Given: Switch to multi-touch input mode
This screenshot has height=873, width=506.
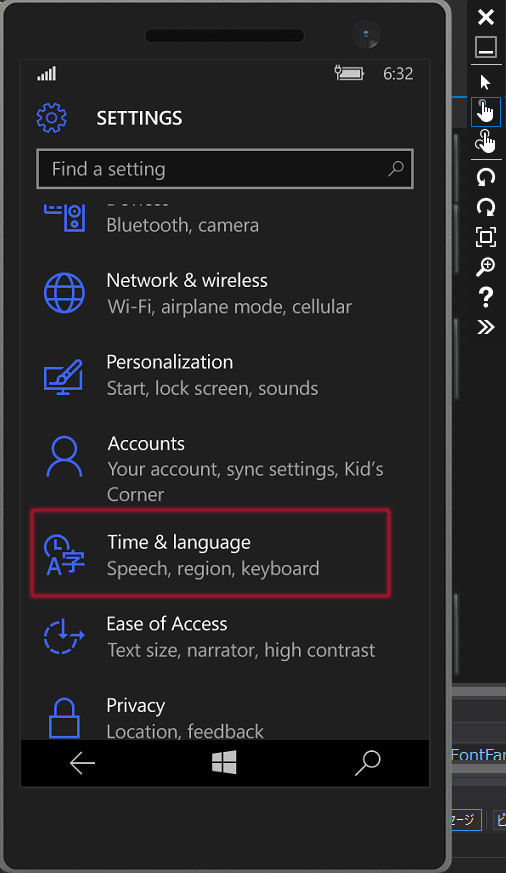Looking at the screenshot, I should click(x=485, y=141).
